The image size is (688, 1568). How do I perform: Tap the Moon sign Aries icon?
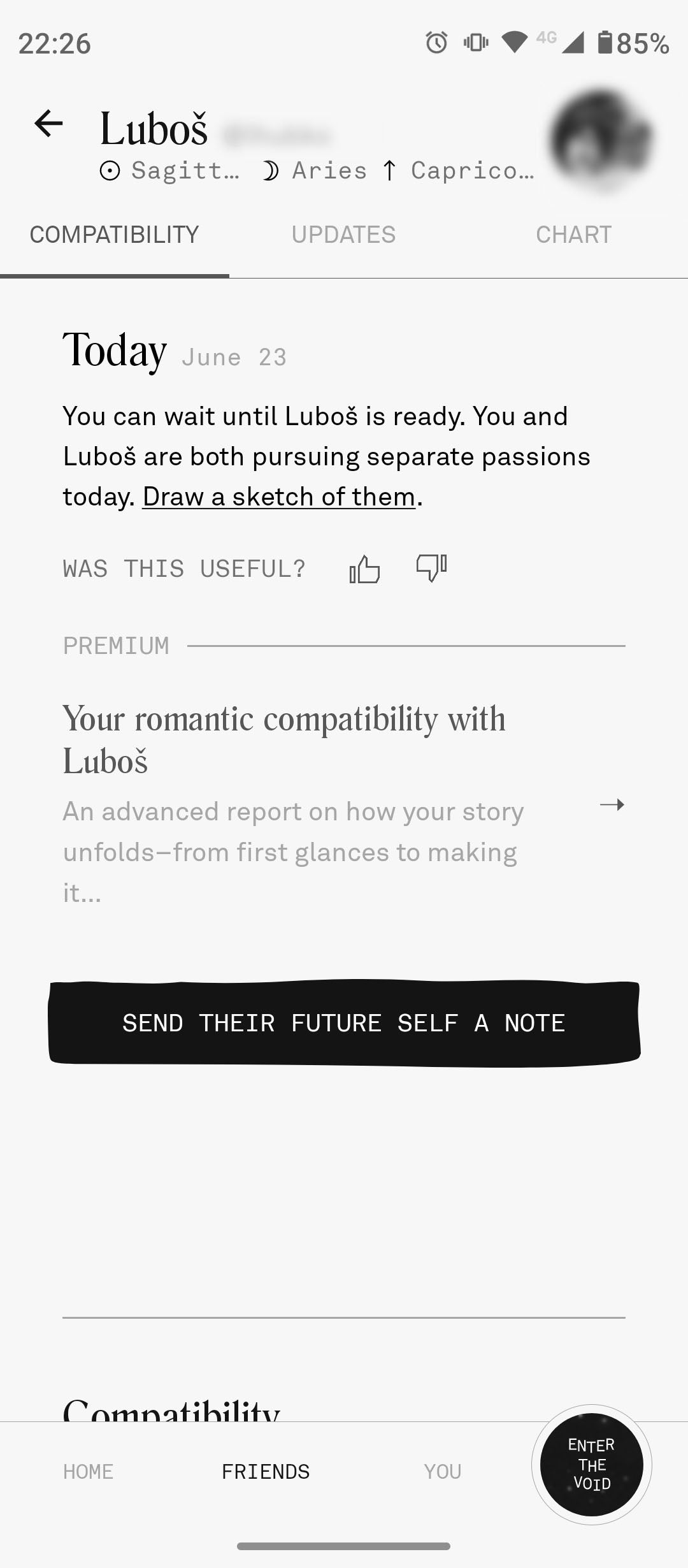point(270,171)
